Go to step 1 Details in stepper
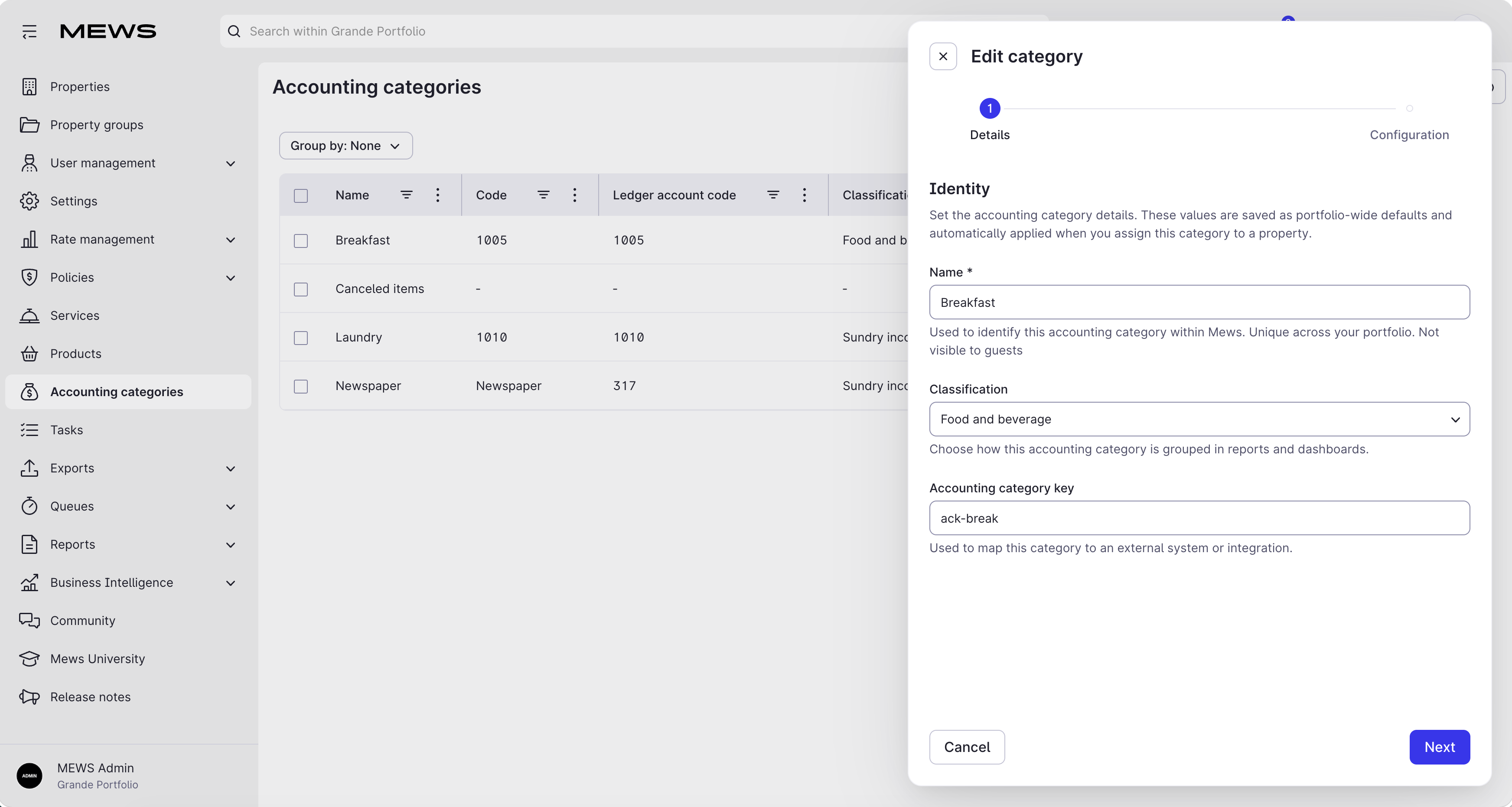This screenshot has width=1512, height=807. click(990, 109)
